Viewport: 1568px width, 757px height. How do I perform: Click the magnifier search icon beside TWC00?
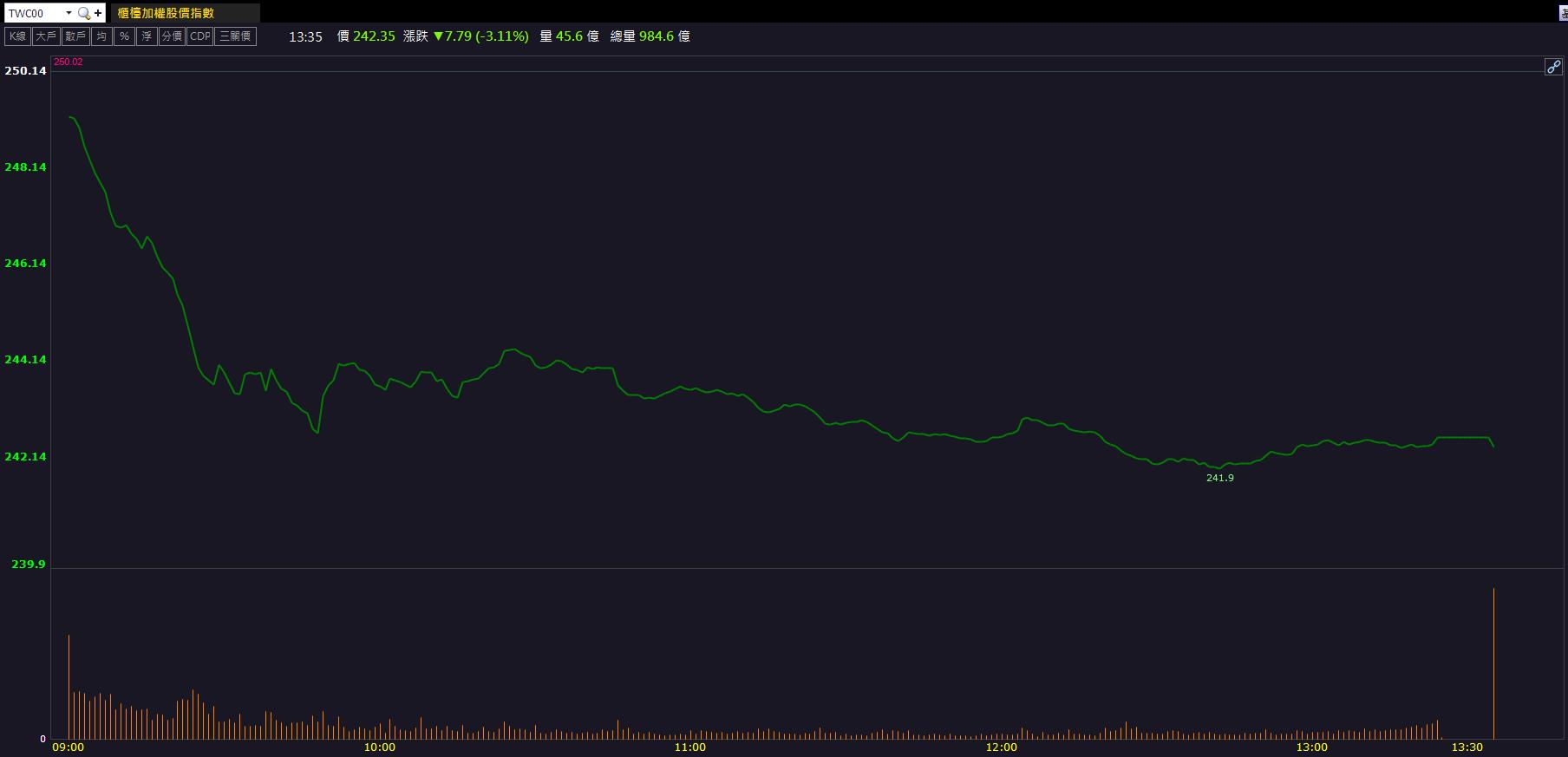pyautogui.click(x=83, y=13)
